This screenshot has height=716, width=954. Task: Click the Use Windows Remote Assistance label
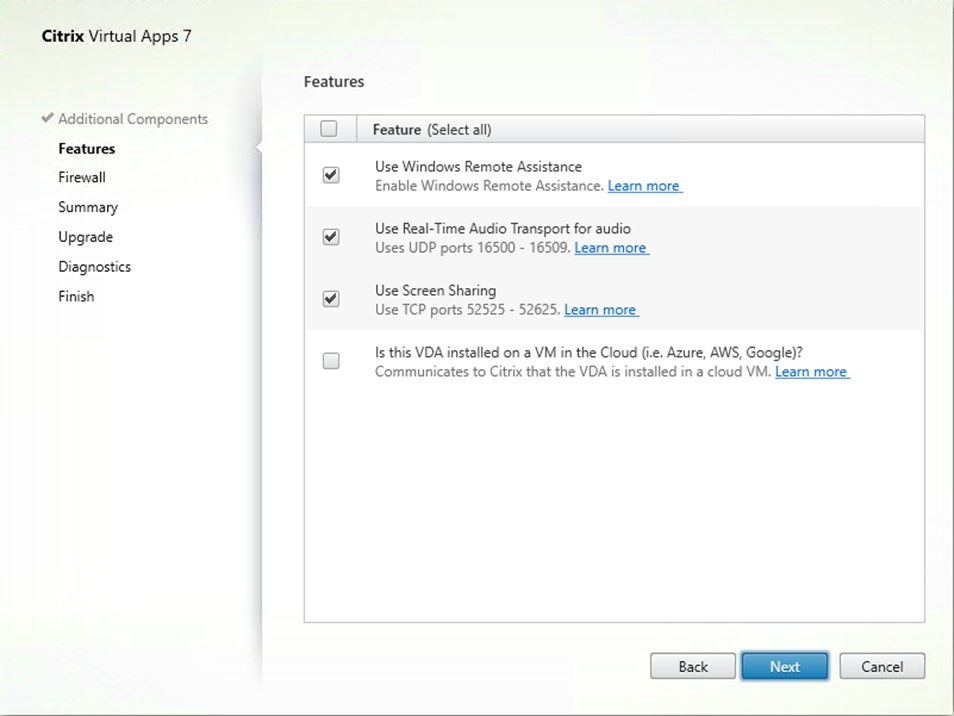coord(478,167)
